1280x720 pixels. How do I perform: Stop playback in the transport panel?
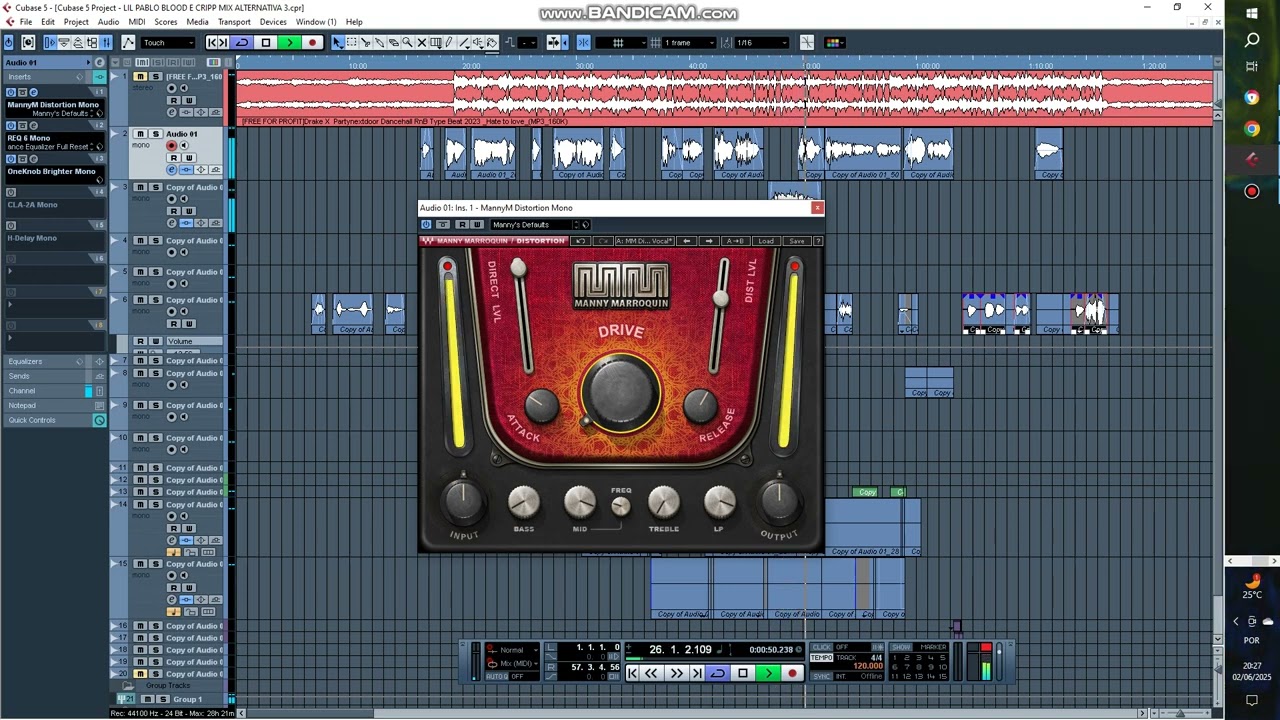742,674
